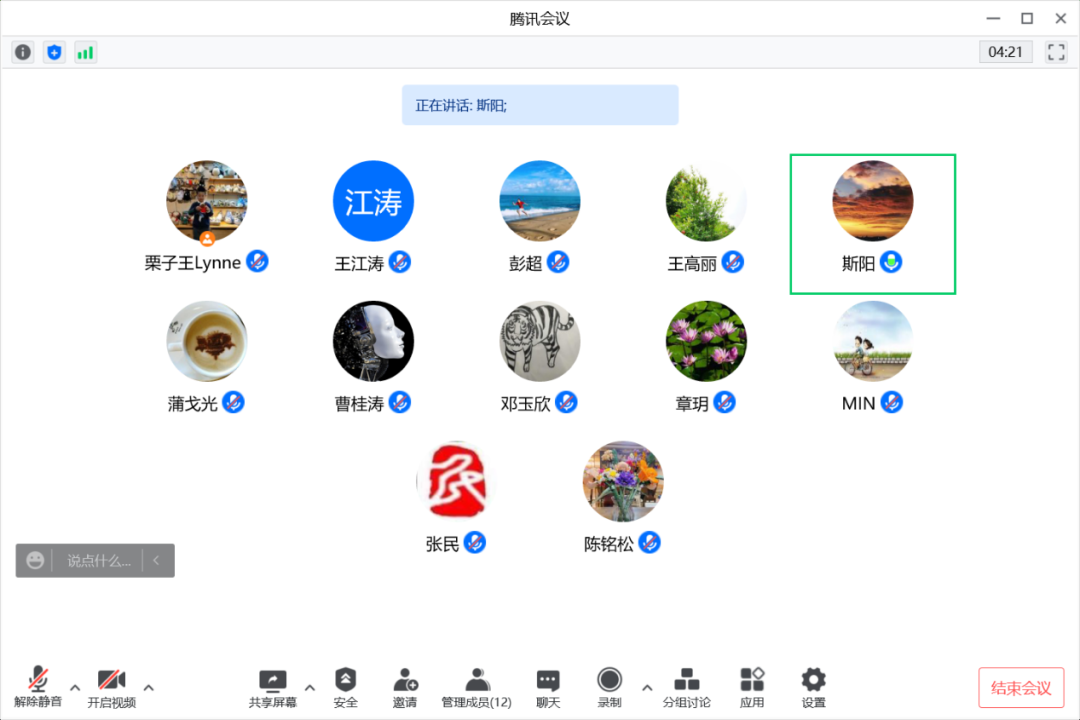Click the name label 蒲戈光
1080x720 pixels.
click(193, 404)
